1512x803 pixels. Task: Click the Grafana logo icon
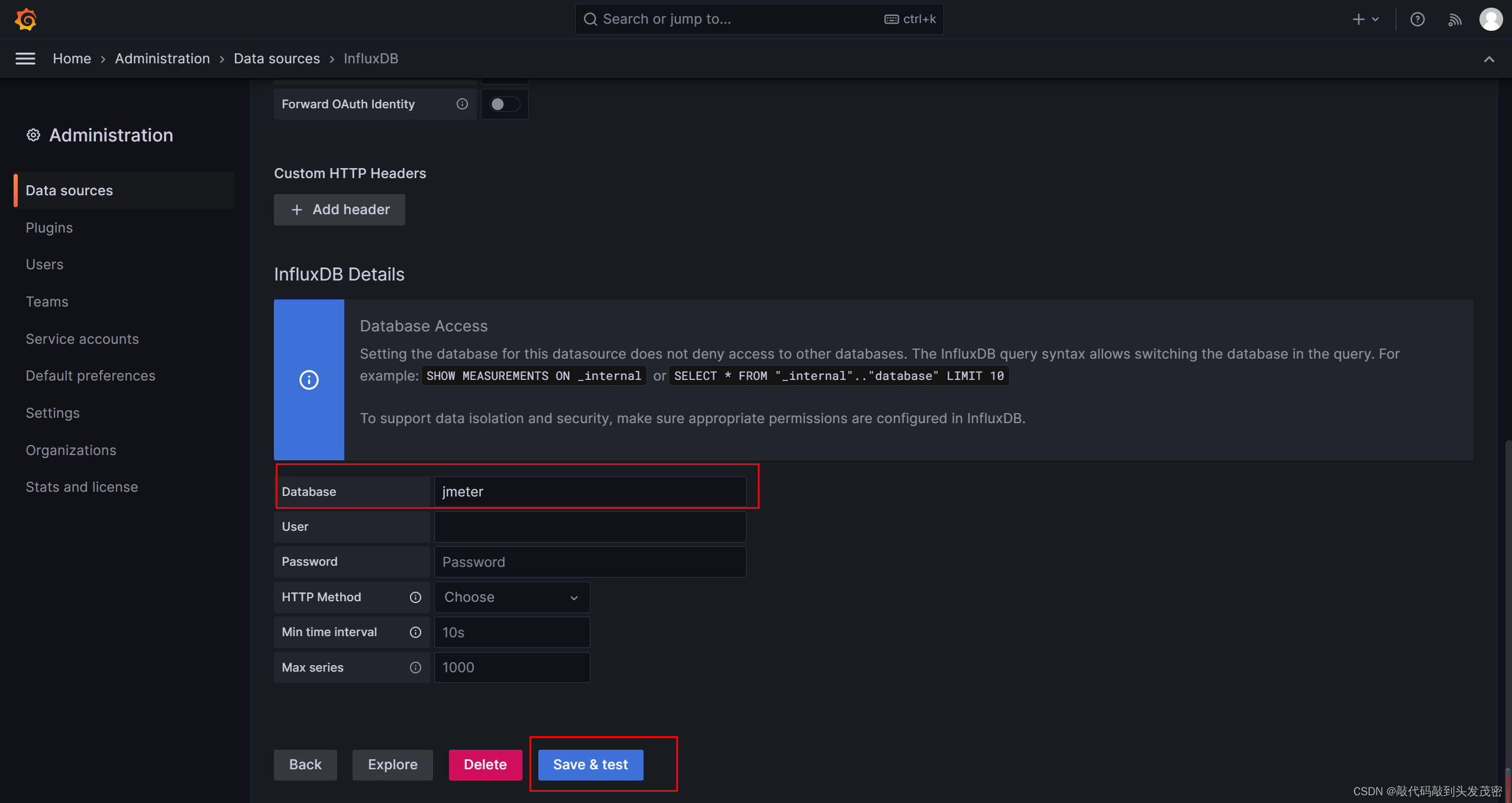pyautogui.click(x=26, y=20)
